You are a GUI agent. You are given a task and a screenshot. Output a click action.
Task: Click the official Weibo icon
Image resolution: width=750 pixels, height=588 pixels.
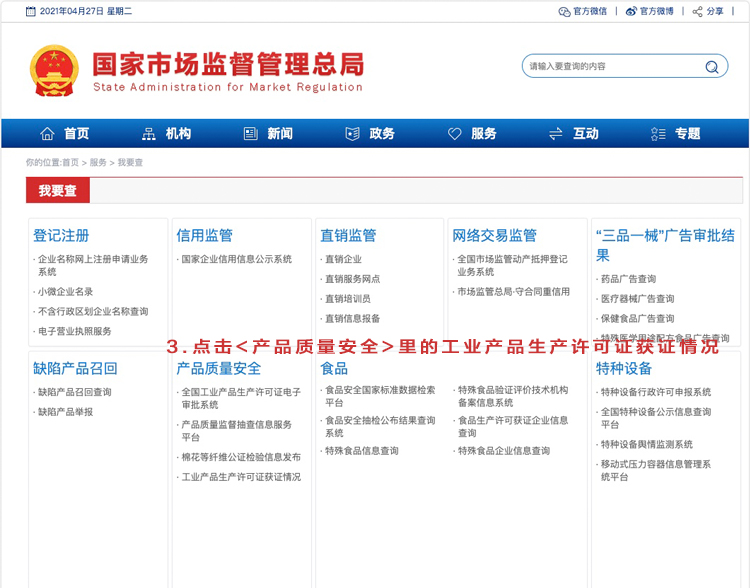631,11
